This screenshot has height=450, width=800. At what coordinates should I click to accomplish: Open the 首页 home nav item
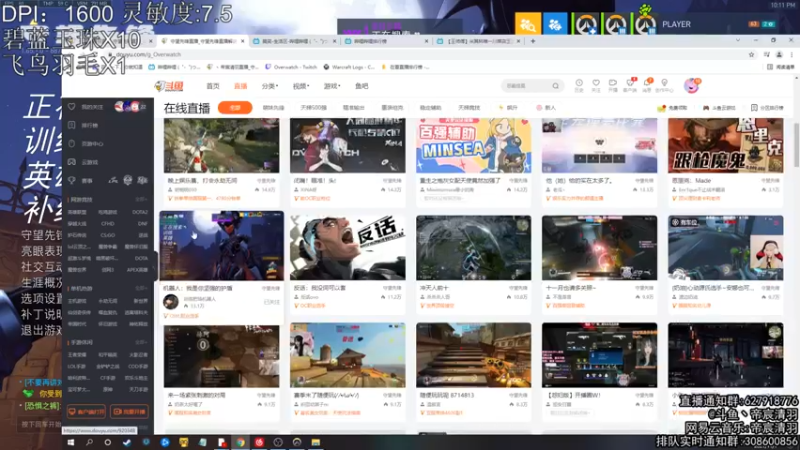(213, 86)
